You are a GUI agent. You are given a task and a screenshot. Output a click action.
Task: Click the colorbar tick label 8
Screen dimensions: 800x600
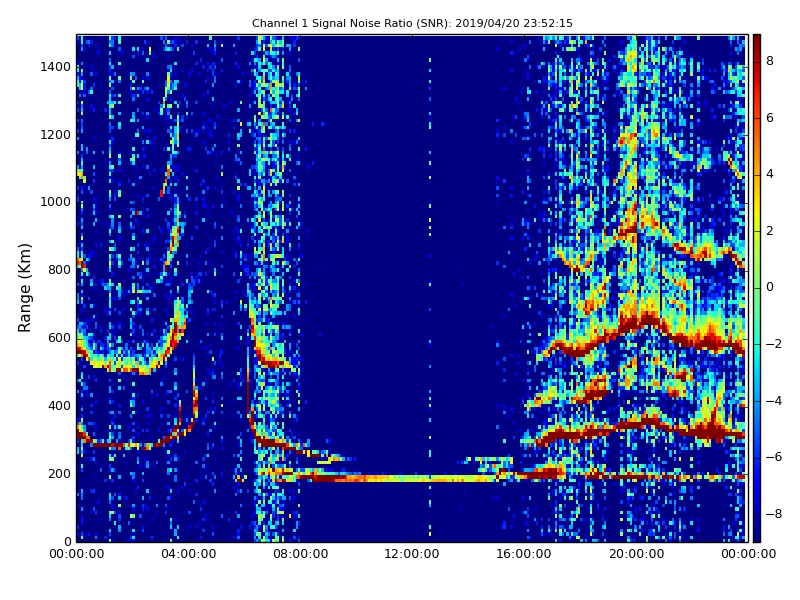(770, 61)
